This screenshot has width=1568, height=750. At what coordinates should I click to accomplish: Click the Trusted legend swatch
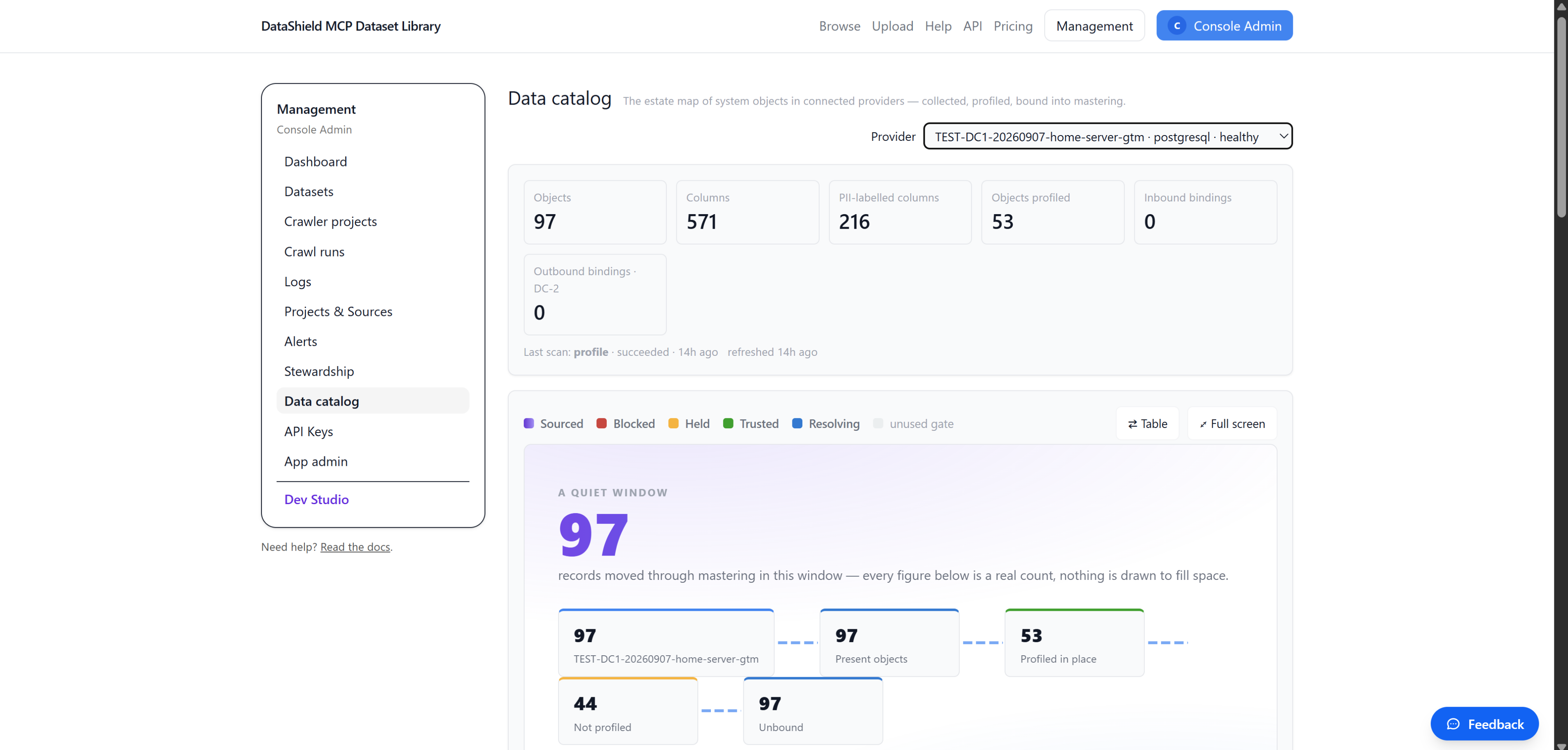tap(728, 423)
